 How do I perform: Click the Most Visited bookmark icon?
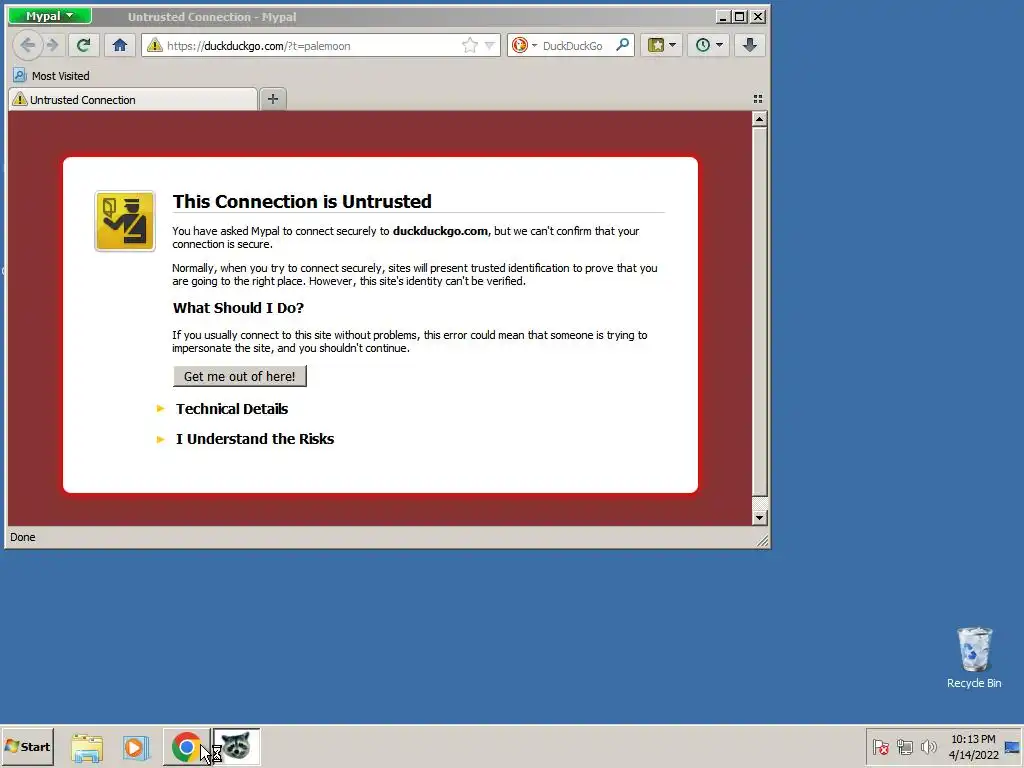click(x=20, y=75)
